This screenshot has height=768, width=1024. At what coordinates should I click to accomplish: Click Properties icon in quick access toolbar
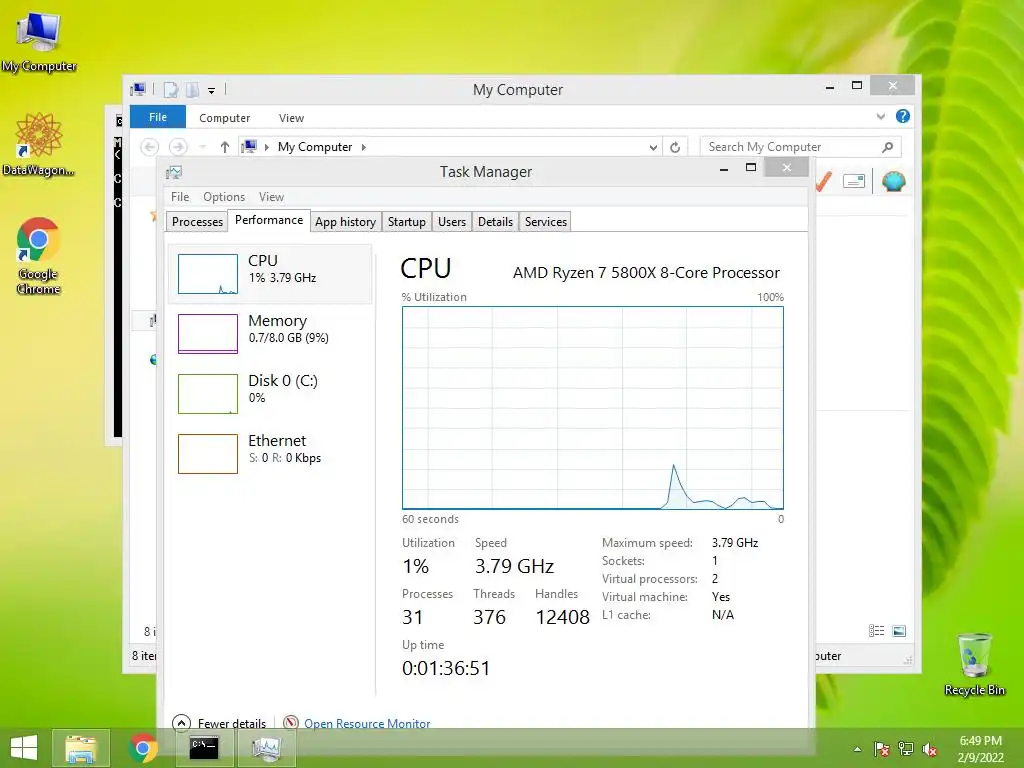click(170, 89)
